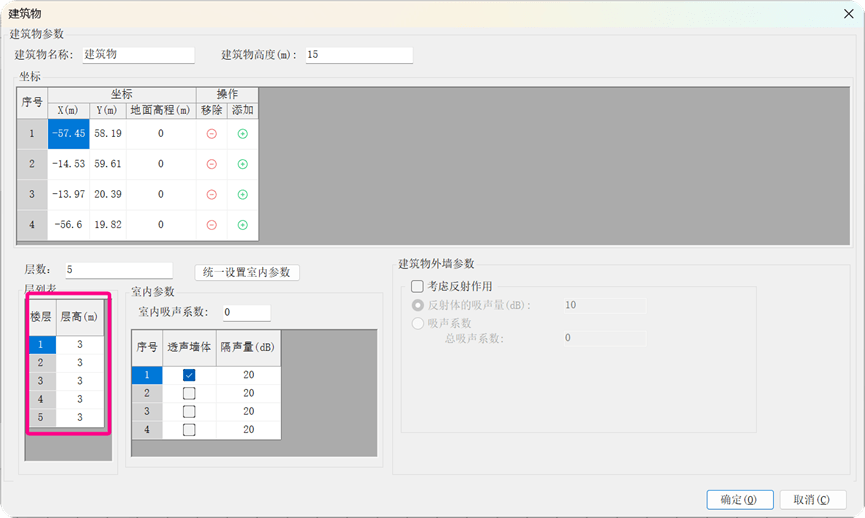Close the 建筑物 dialog window
Image resolution: width=865 pixels, height=518 pixels.
[x=848, y=14]
